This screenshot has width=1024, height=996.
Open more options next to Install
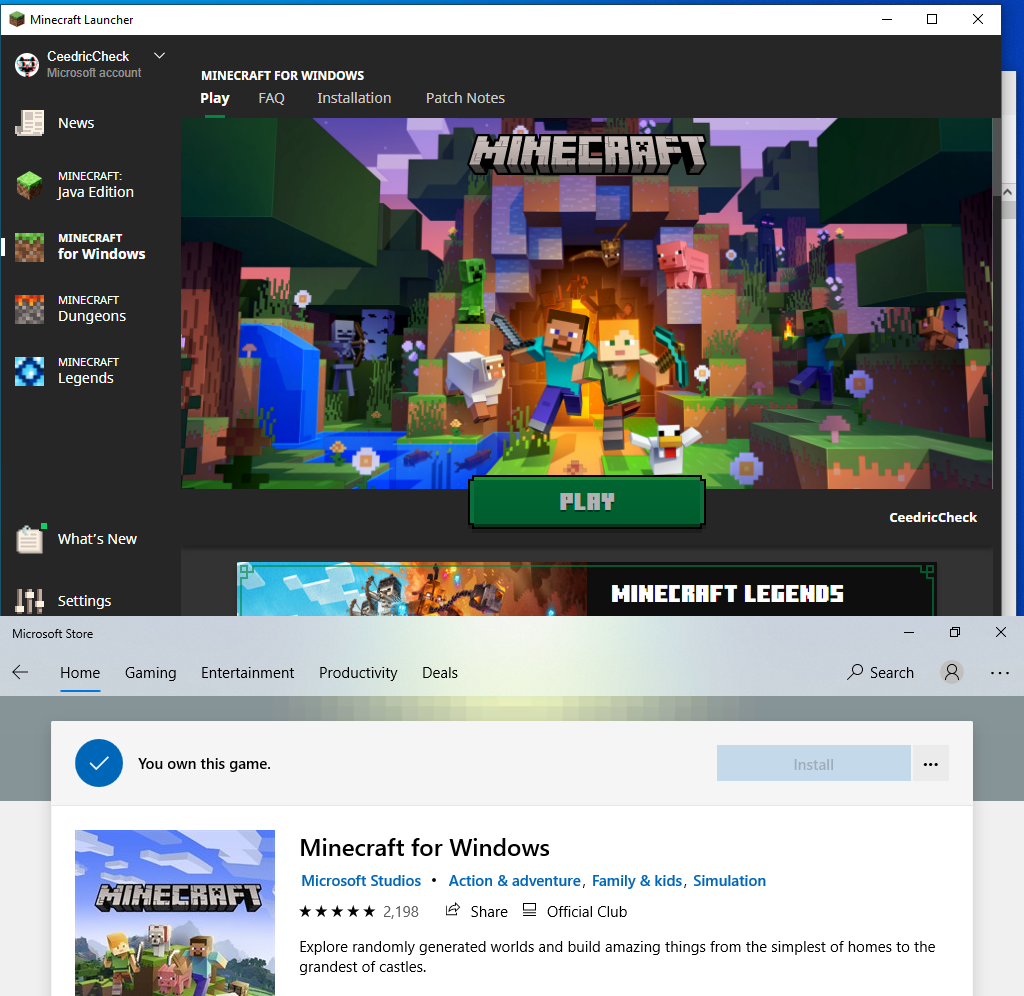point(931,763)
